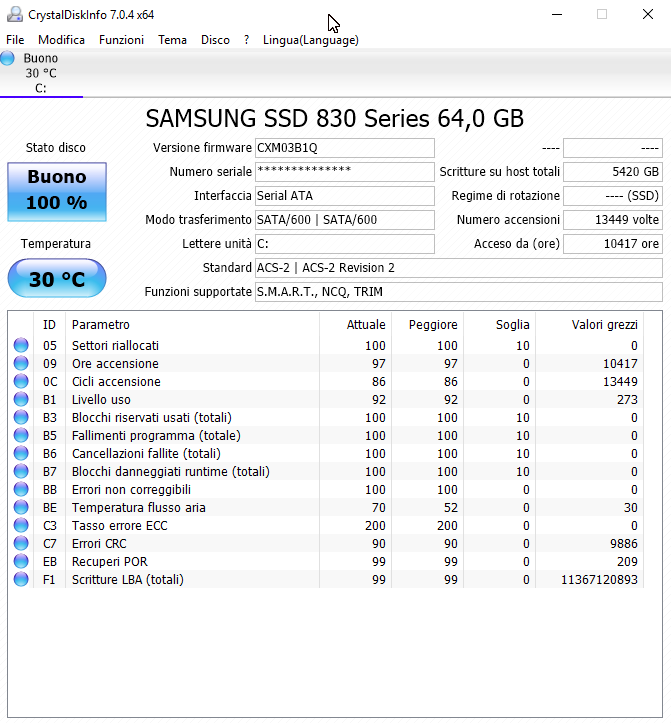Viewport: 671px width, 723px height.
Task: Click status orb of Scritture LBA row
Action: pos(21,579)
